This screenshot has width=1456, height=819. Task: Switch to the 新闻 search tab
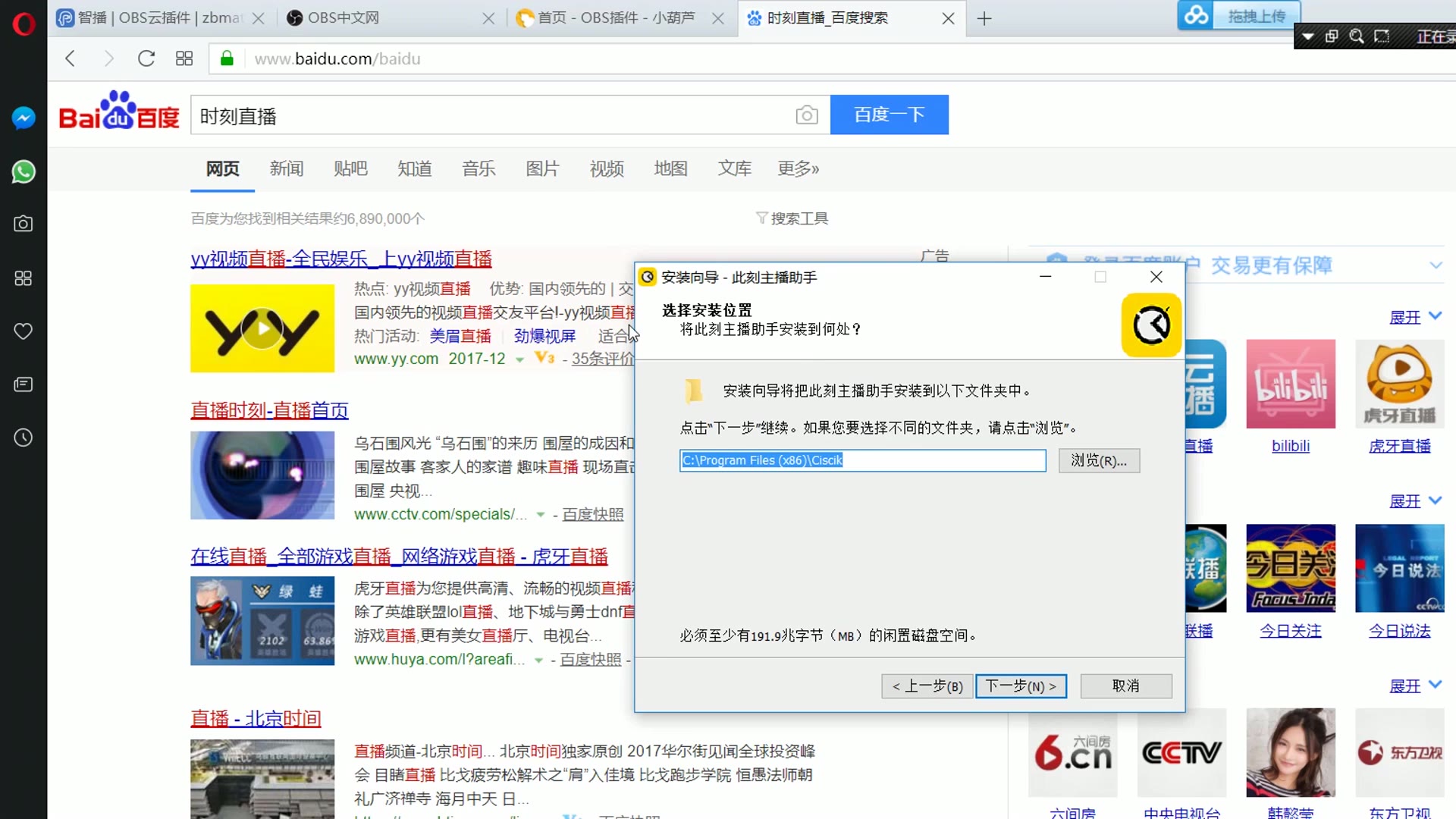pyautogui.click(x=287, y=168)
